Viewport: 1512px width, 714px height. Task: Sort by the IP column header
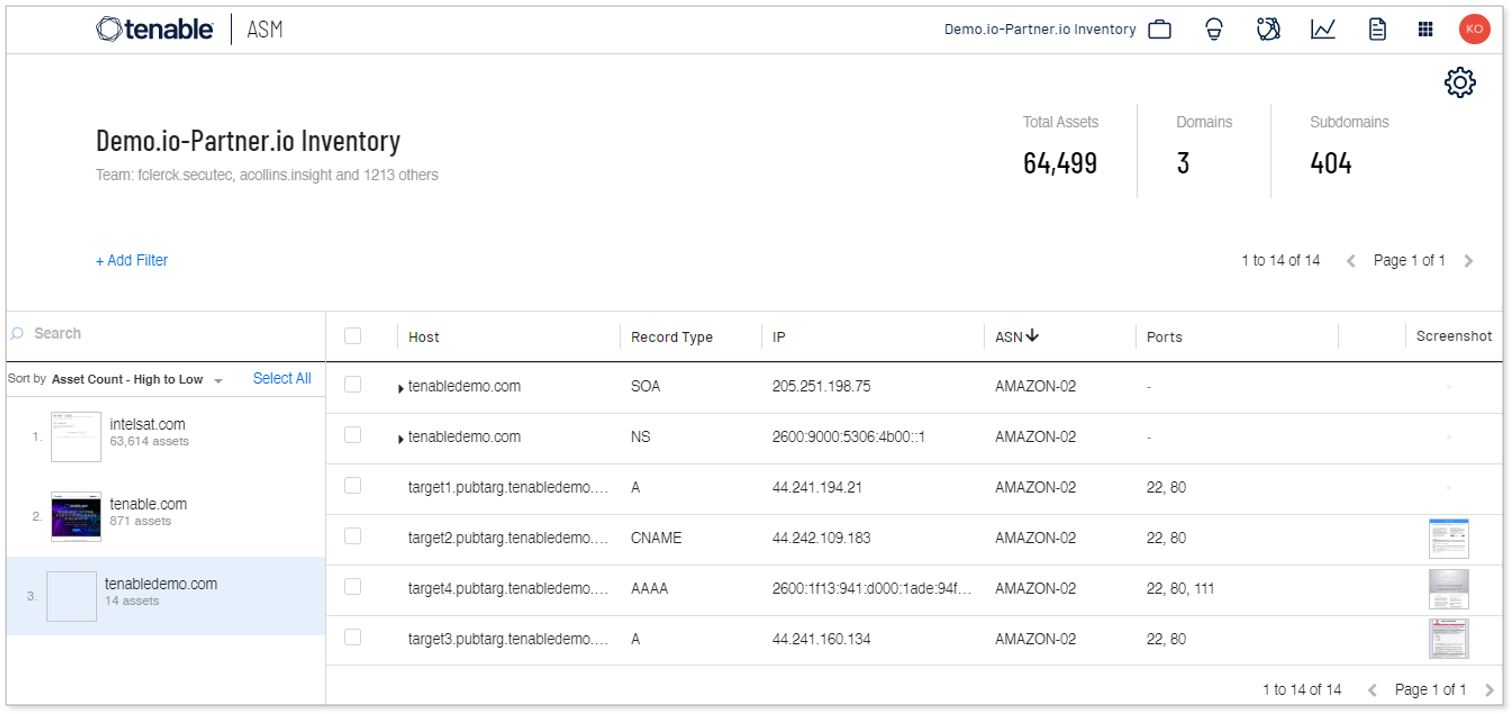[x=779, y=337]
